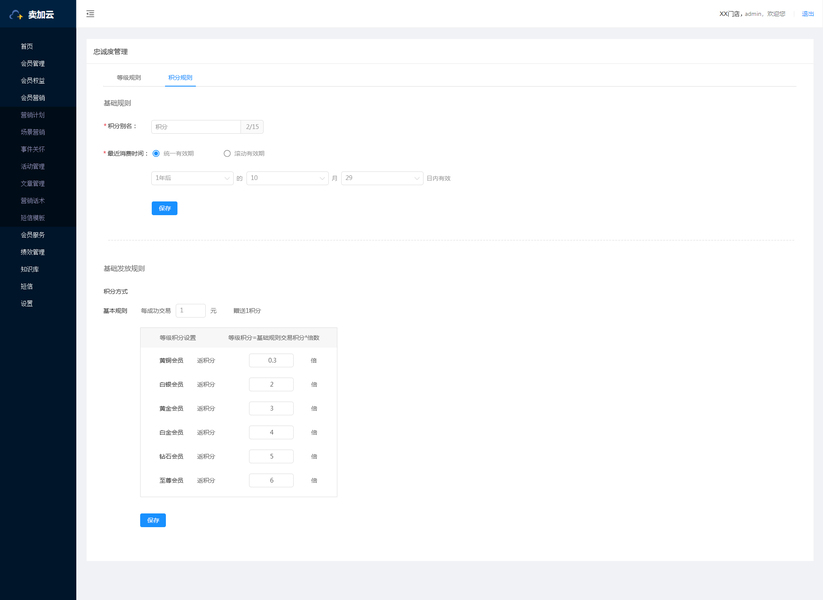The height and width of the screenshot is (600, 823).
Task: Save the 基础规则 section with 保存
Action: pyautogui.click(x=164, y=208)
